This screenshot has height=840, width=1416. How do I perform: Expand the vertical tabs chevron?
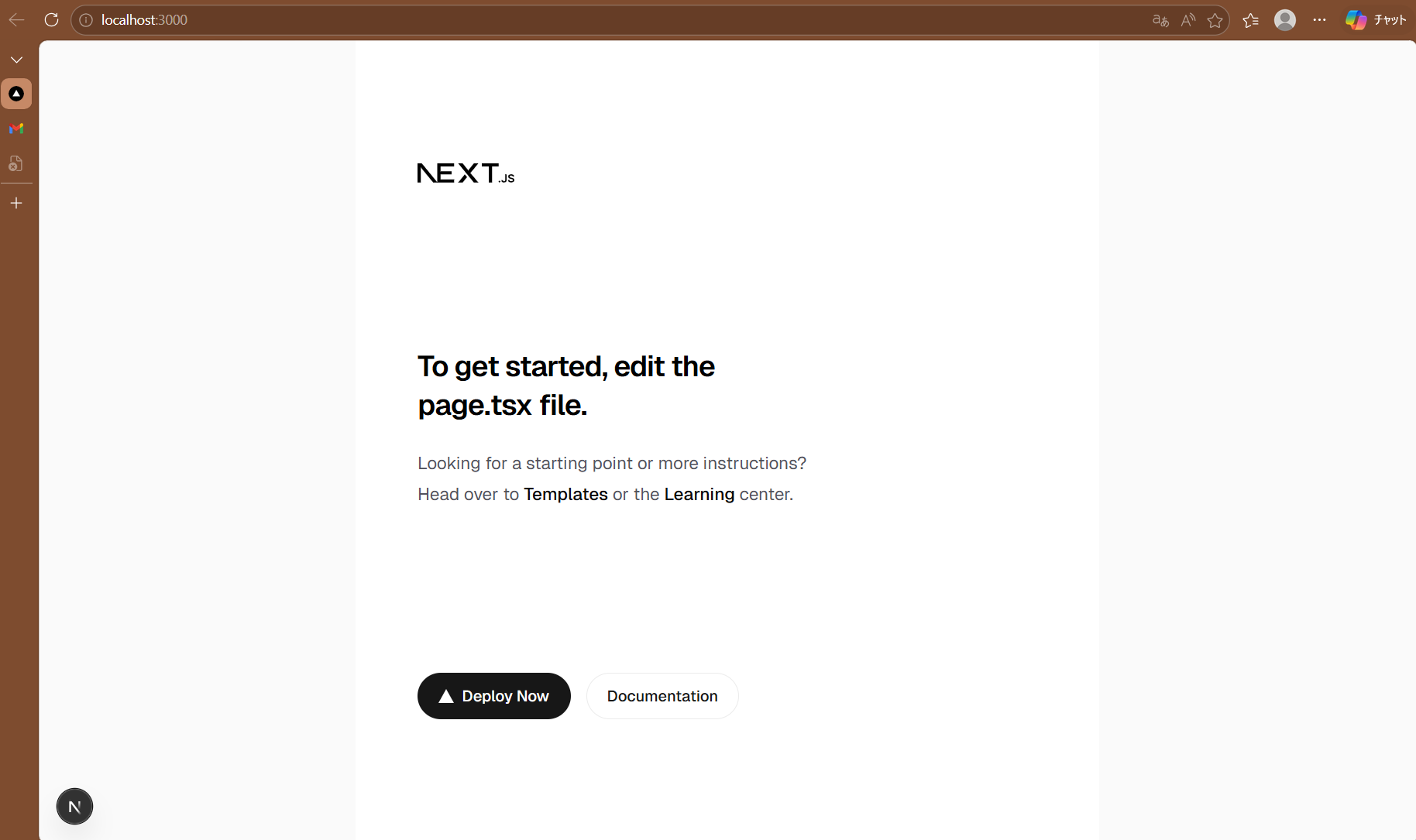[x=16, y=60]
